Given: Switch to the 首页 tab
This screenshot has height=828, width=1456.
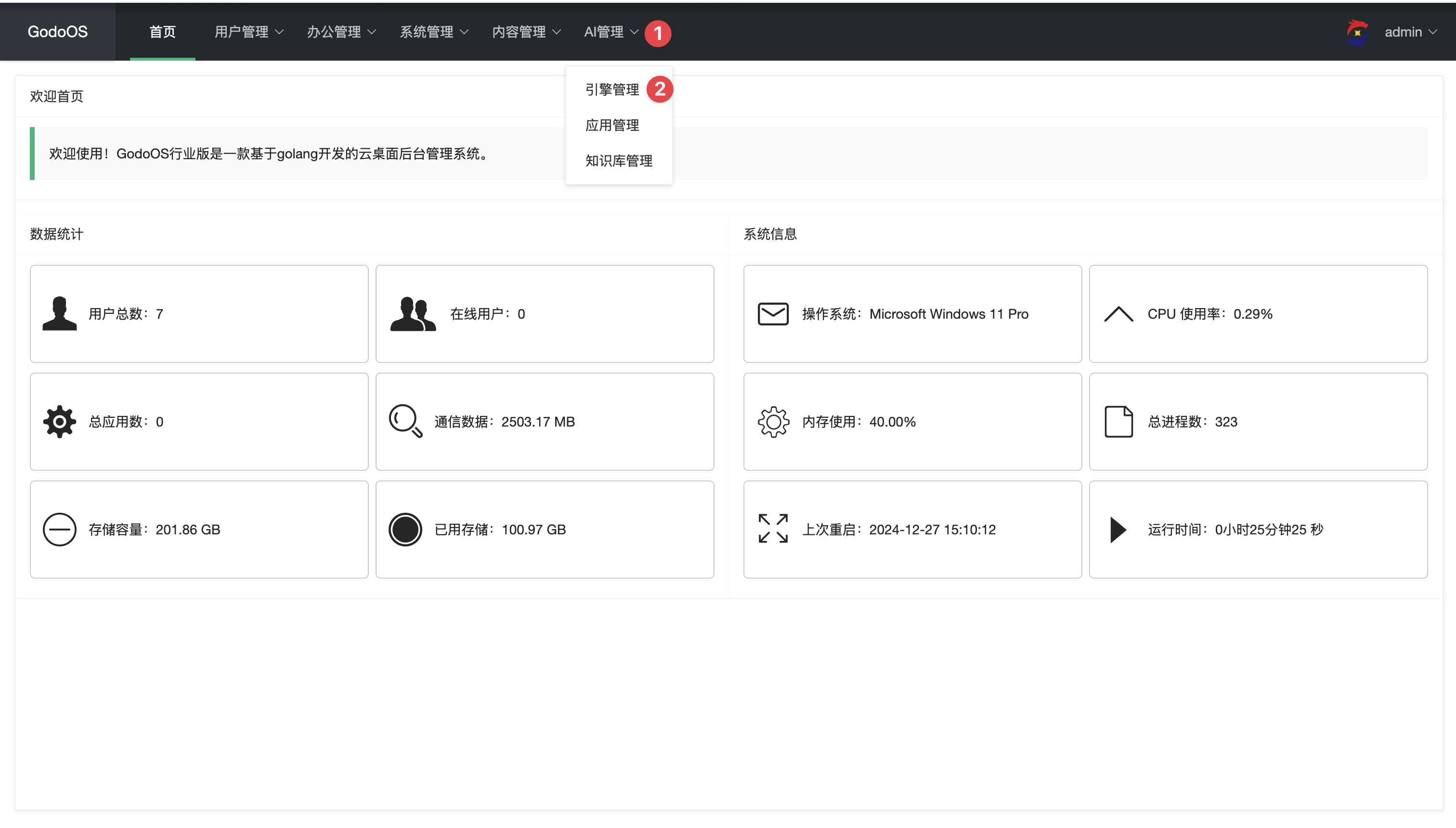Looking at the screenshot, I should click(162, 32).
